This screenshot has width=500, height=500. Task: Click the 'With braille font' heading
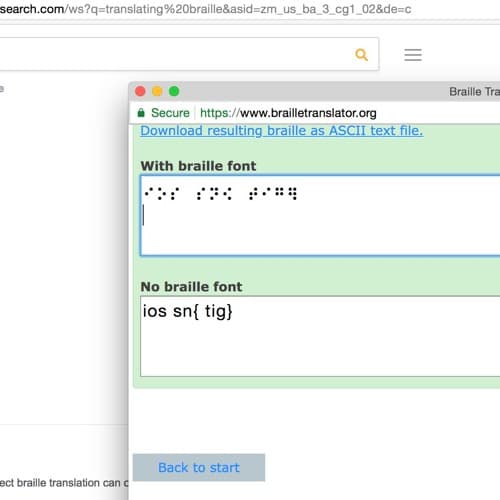tap(198, 166)
